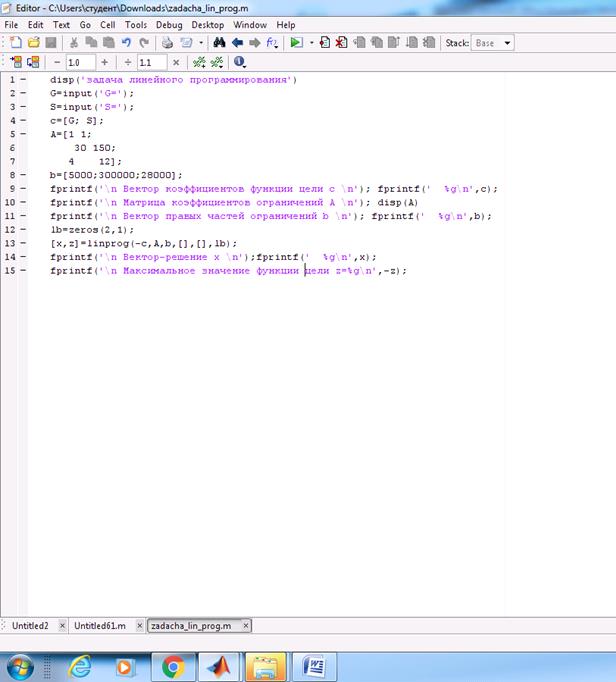Toggle breakpoint on line 1
616x682 pixels.
[x=23, y=80]
